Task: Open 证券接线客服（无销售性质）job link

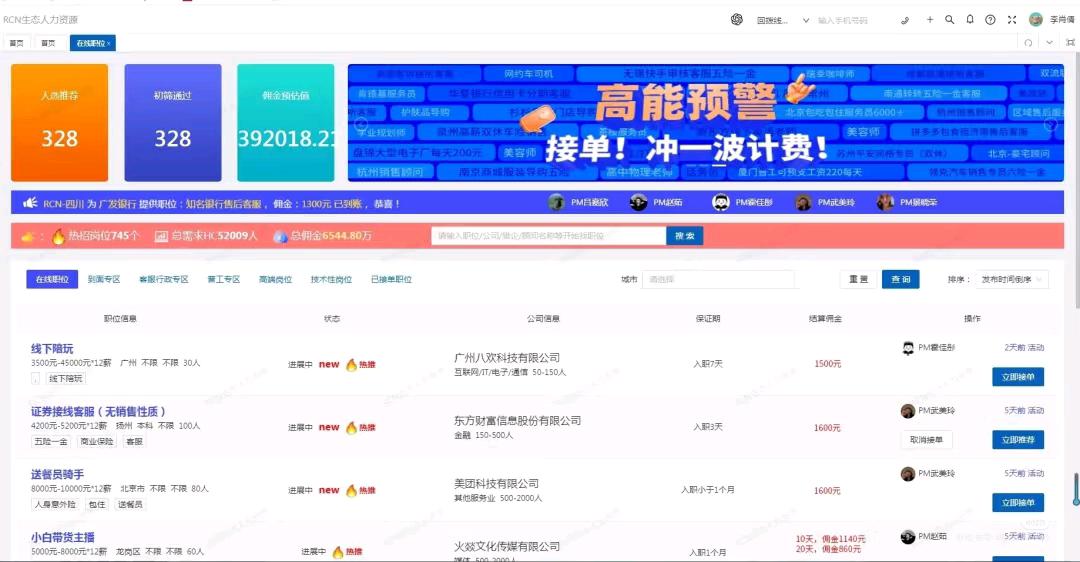Action: tap(98, 411)
